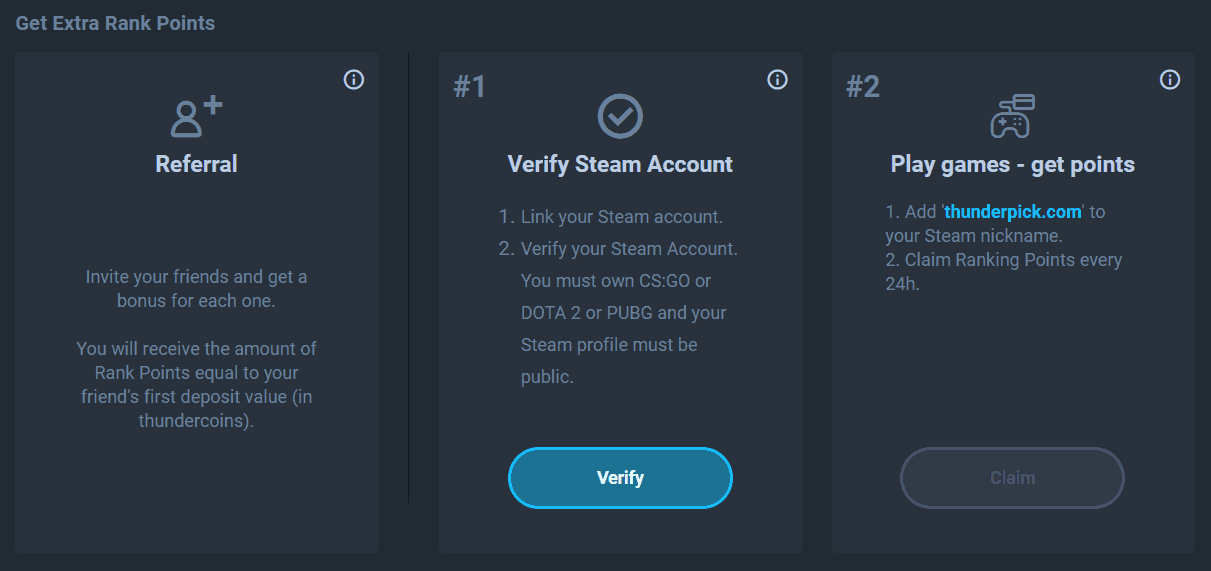Click the Verify button
The width and height of the screenshot is (1211, 571).
[620, 478]
